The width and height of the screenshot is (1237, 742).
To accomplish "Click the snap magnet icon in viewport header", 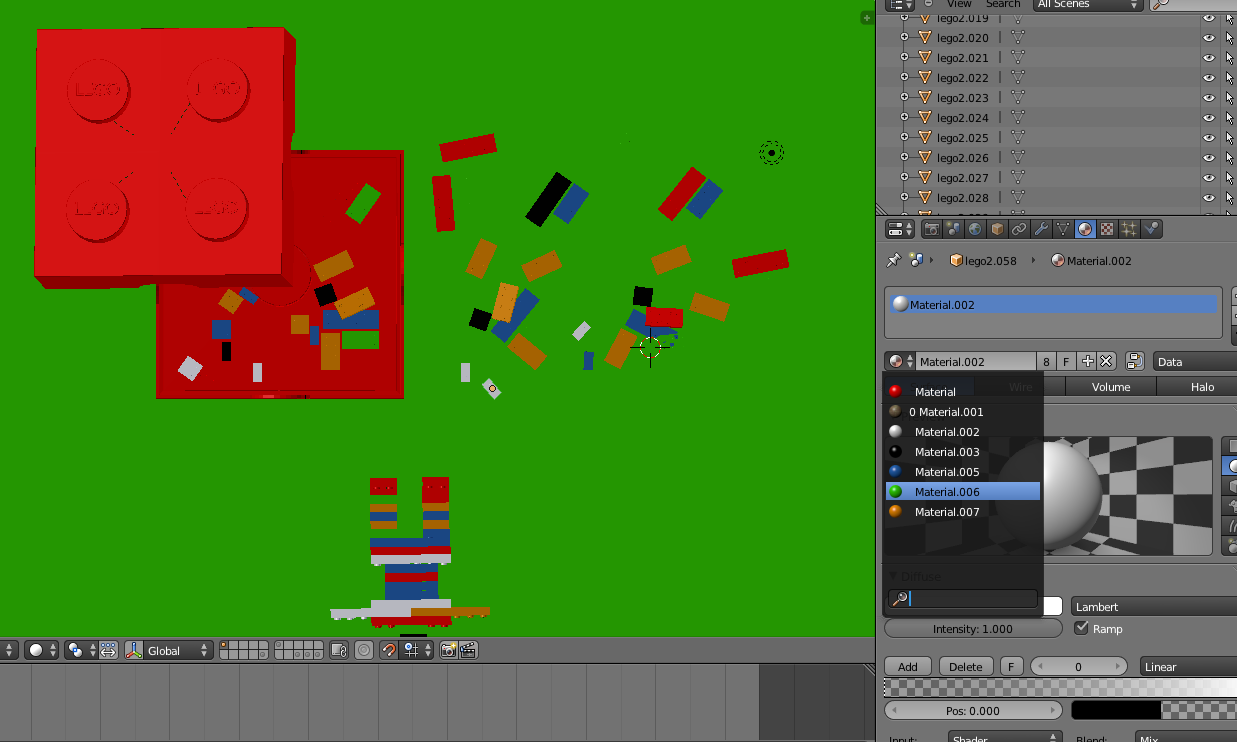I will point(389,650).
